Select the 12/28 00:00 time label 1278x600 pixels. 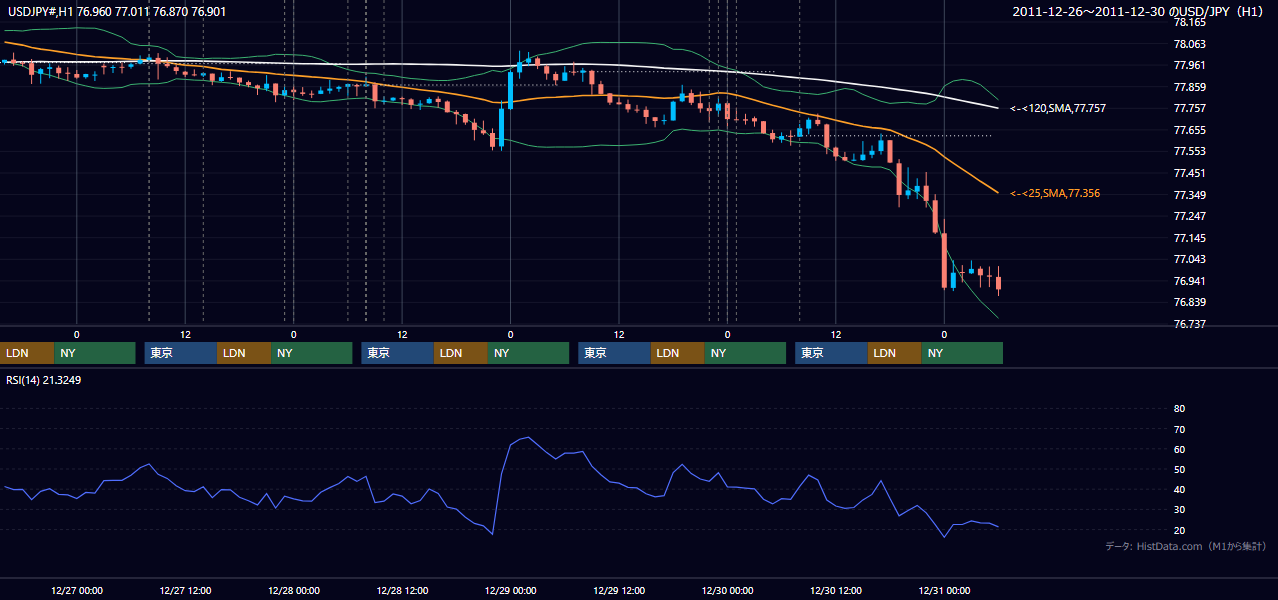(294, 591)
